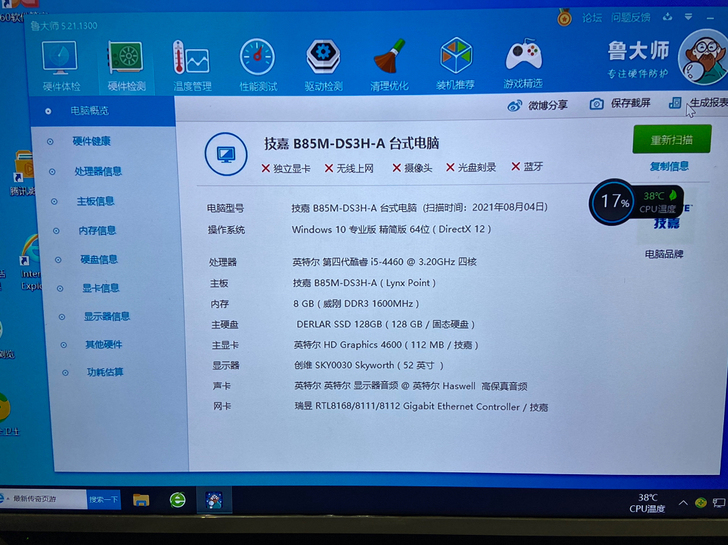728x545 pixels.
Task: Click the Windows 10 专业版 operating system value
Action: [x=391, y=229]
